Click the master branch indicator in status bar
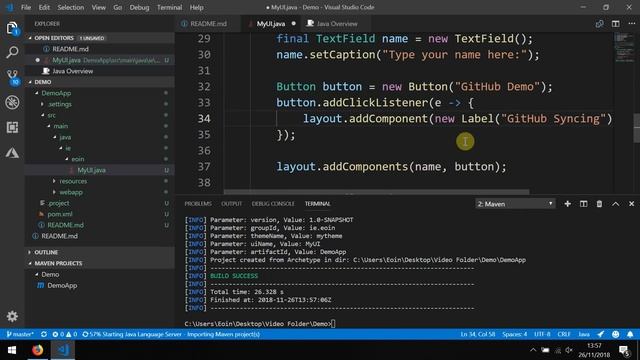 [20, 334]
